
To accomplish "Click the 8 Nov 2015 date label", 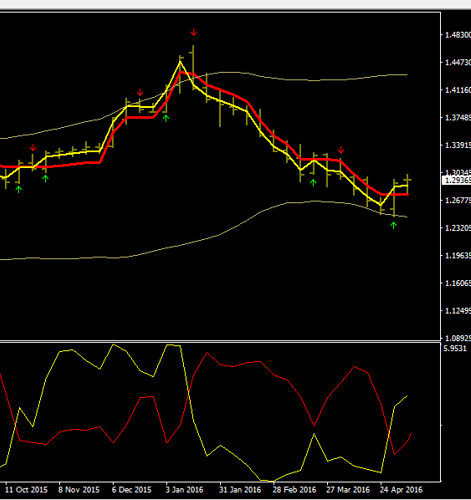I will [x=79, y=490].
